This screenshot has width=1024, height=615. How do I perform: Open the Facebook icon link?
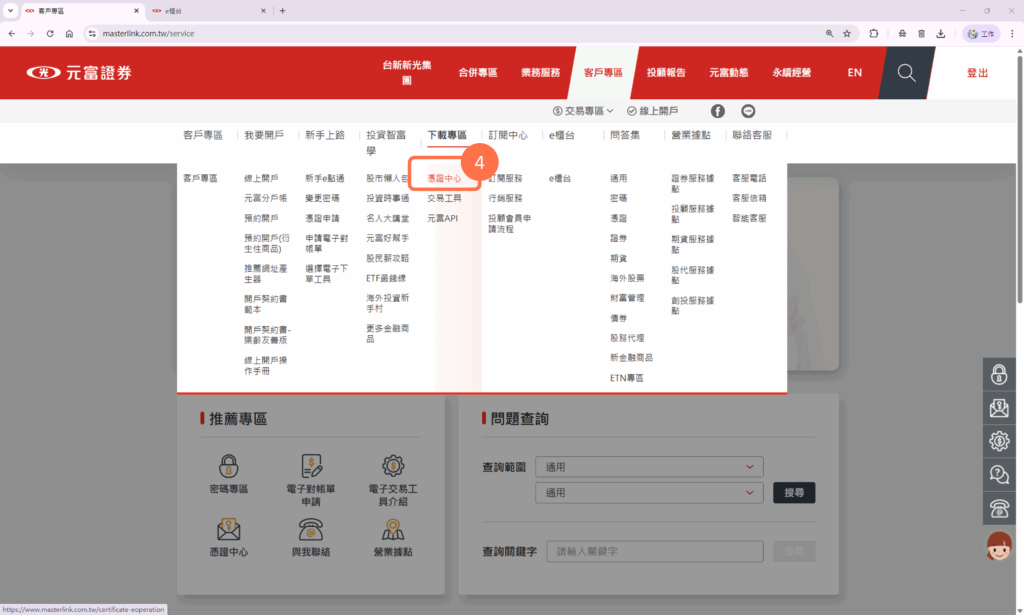click(x=718, y=111)
